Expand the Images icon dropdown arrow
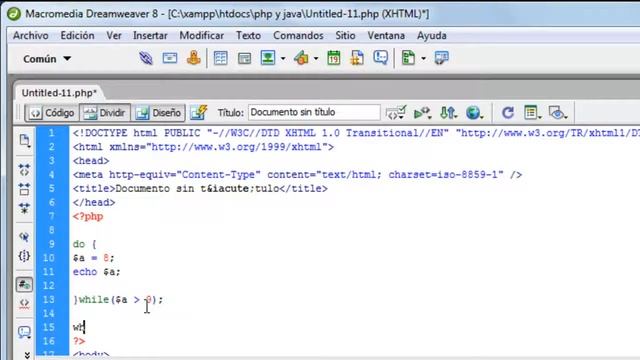This screenshot has width=640, height=360. pyautogui.click(x=283, y=59)
